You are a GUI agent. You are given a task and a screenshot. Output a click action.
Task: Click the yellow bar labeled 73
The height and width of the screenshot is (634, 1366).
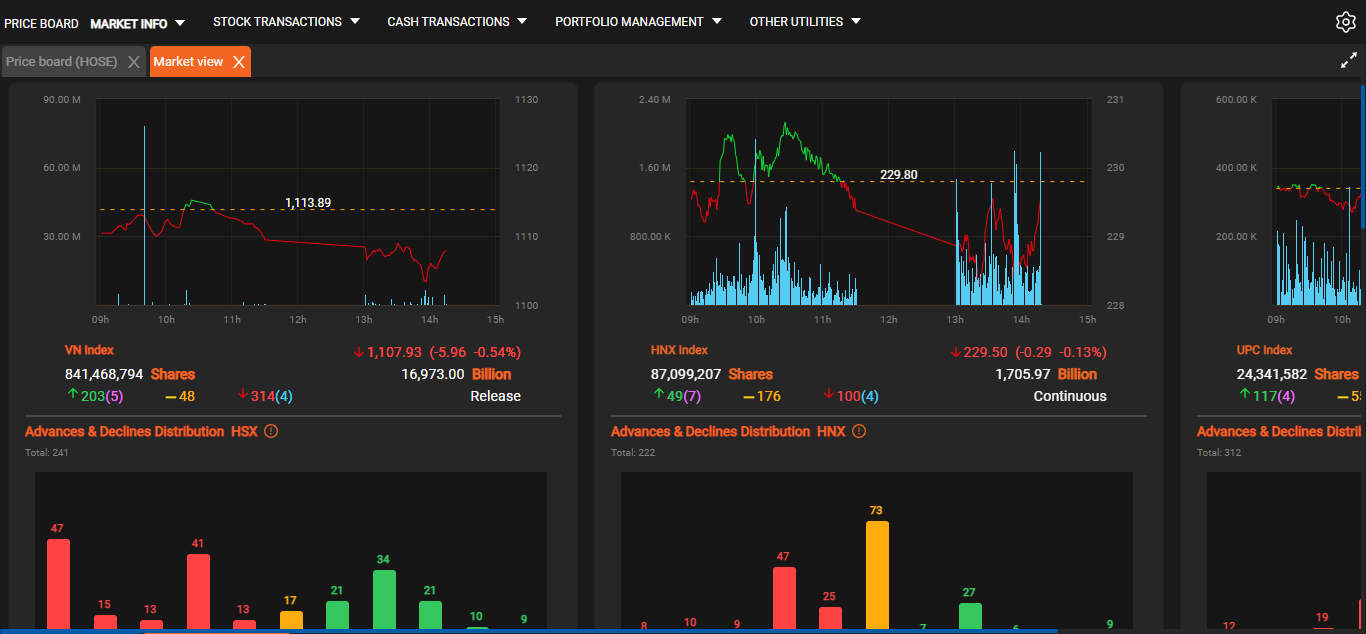click(877, 575)
